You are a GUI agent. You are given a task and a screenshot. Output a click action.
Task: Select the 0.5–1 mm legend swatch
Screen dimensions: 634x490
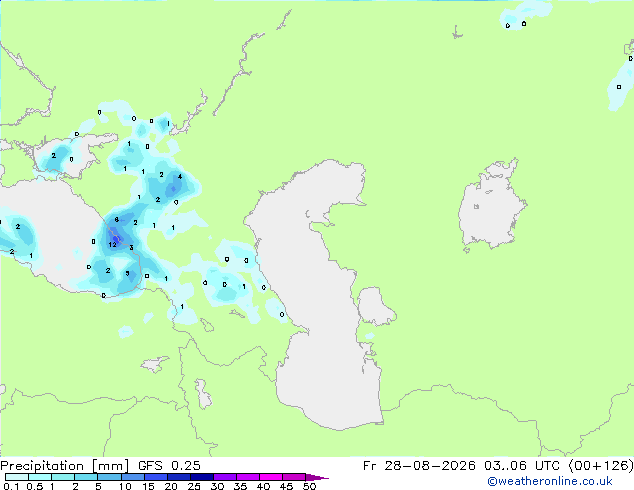[40, 477]
